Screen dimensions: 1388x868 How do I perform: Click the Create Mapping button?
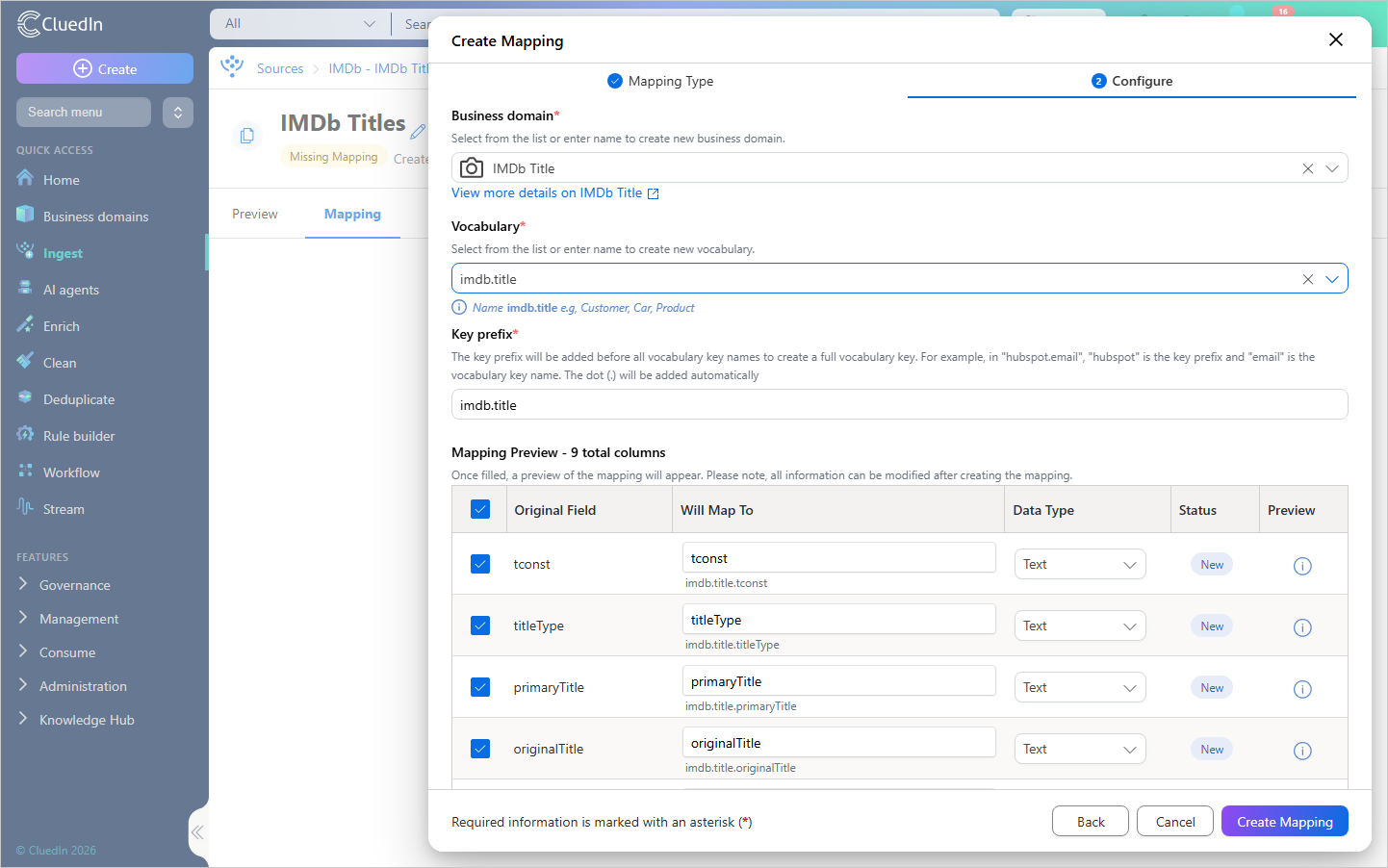[x=1285, y=822]
